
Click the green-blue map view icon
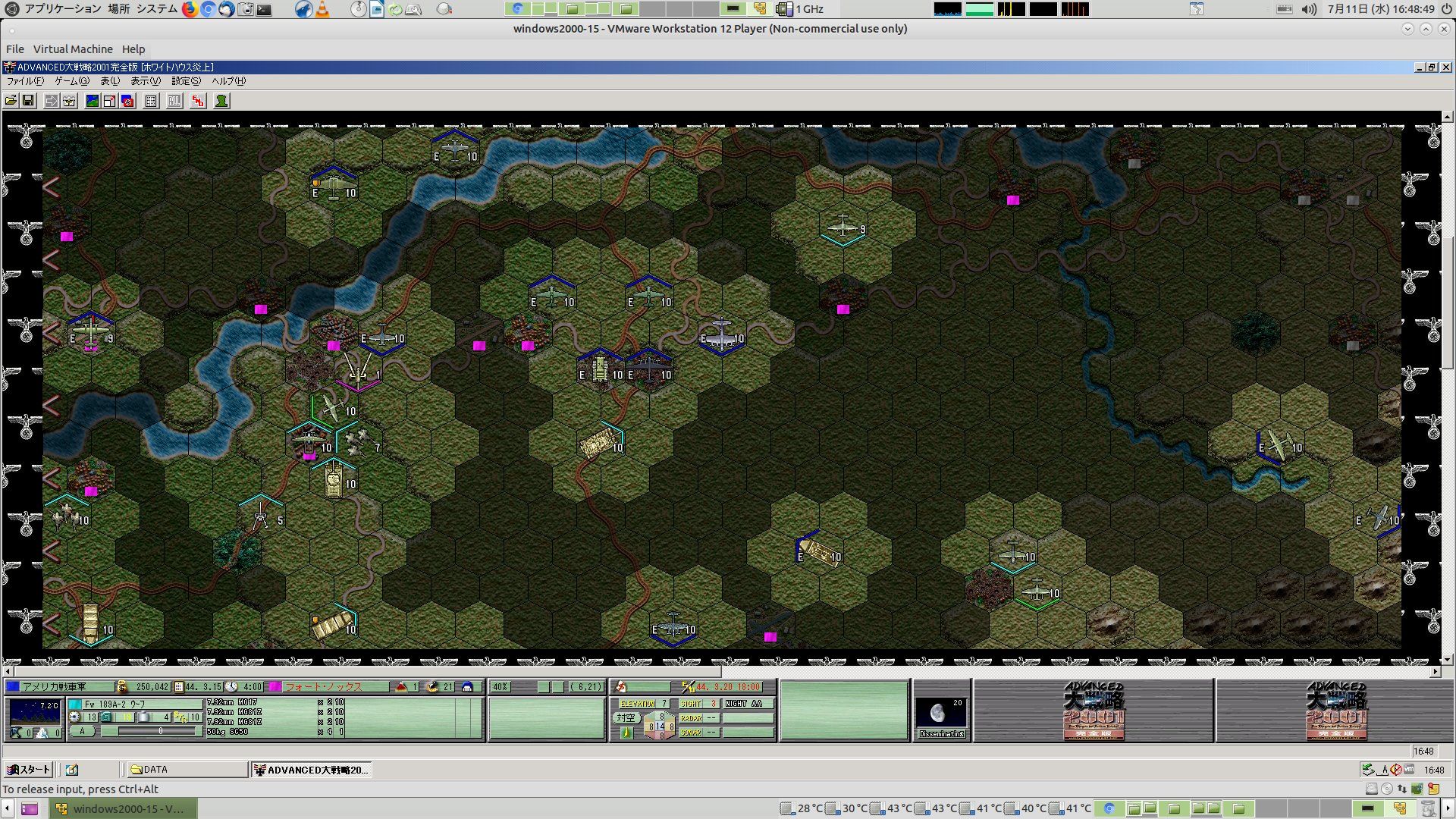click(93, 101)
